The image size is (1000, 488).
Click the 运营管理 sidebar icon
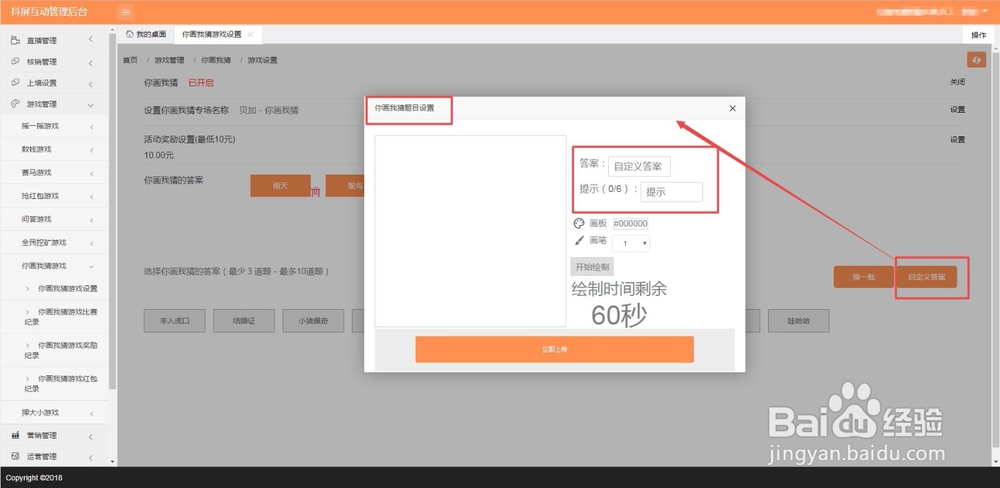pyautogui.click(x=15, y=456)
